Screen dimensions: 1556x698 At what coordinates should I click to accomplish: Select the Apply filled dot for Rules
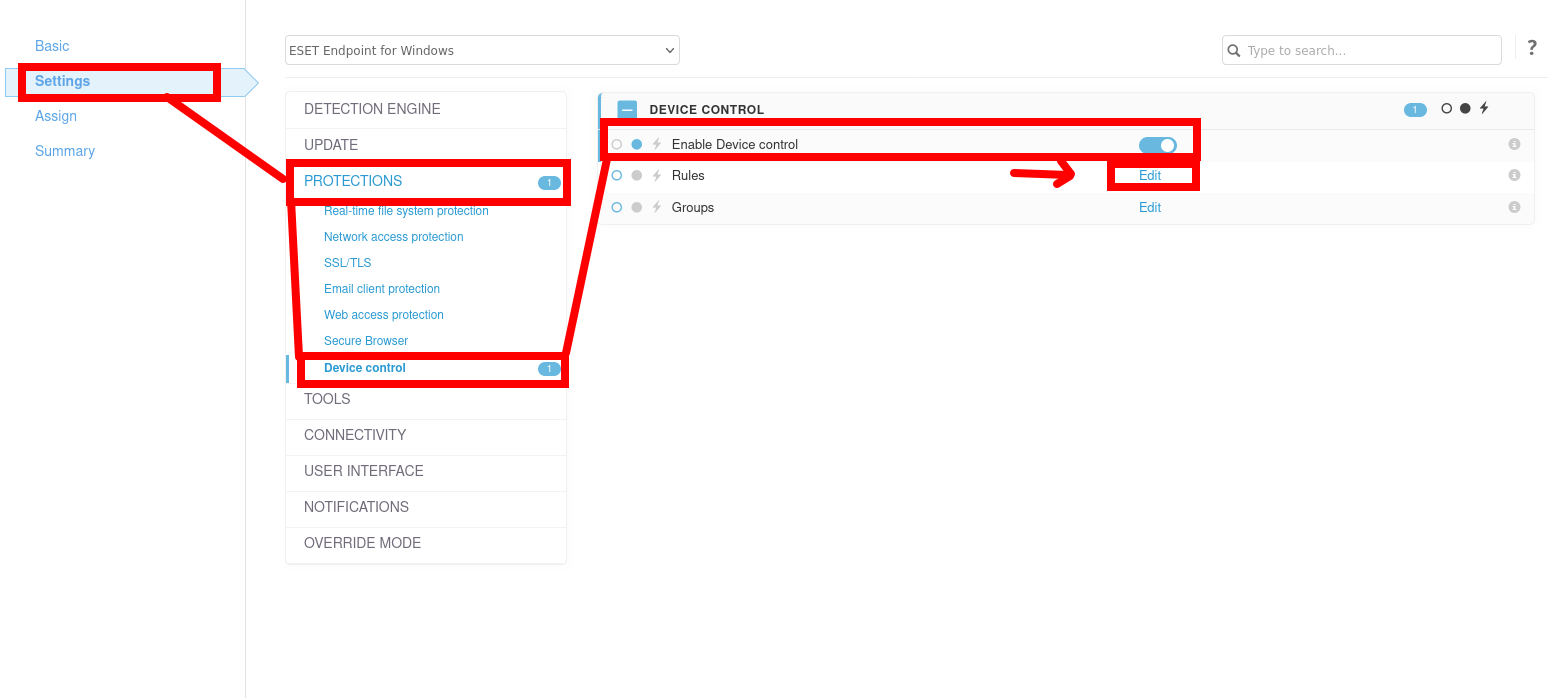[637, 176]
